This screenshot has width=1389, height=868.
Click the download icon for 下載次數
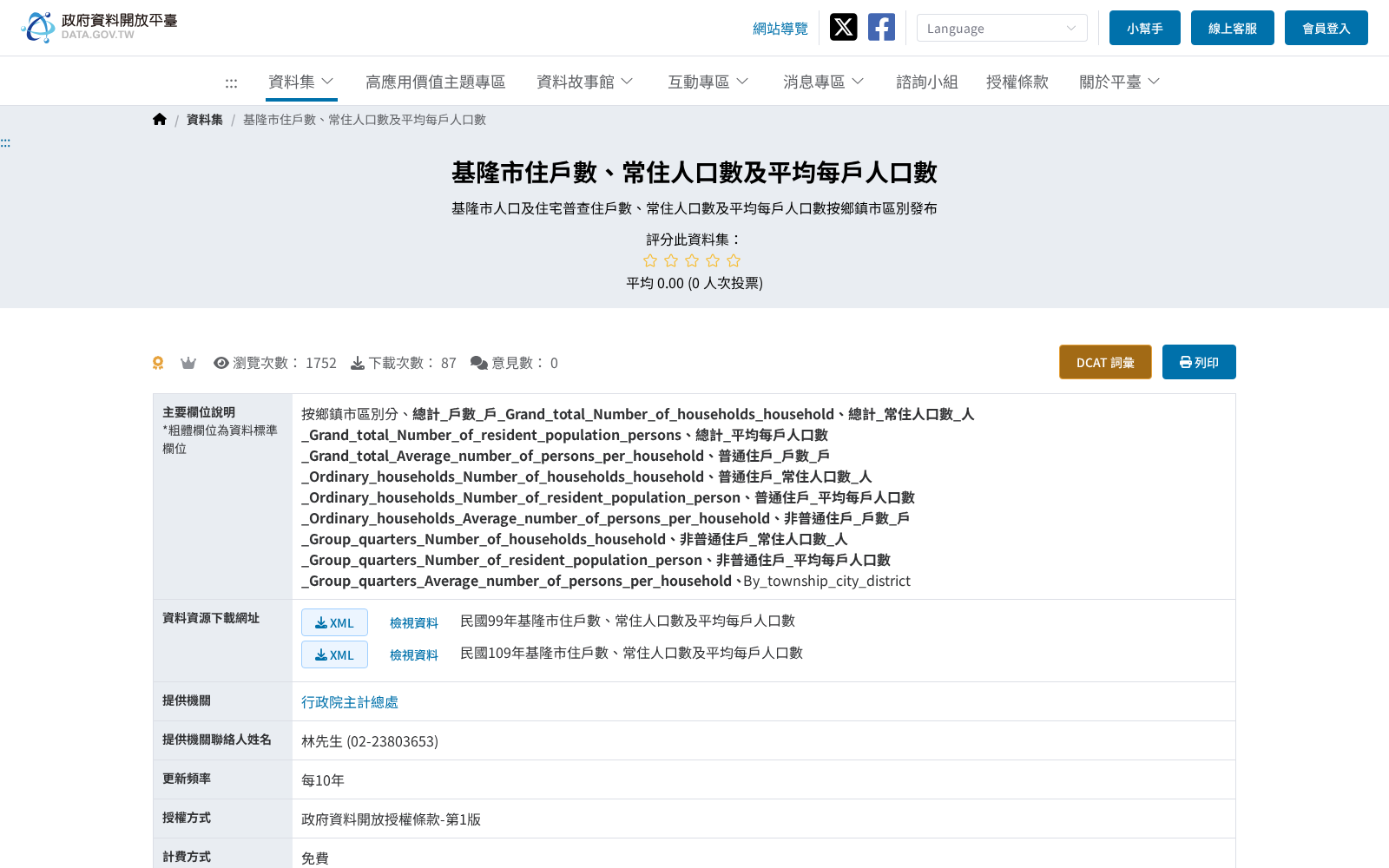[358, 363]
